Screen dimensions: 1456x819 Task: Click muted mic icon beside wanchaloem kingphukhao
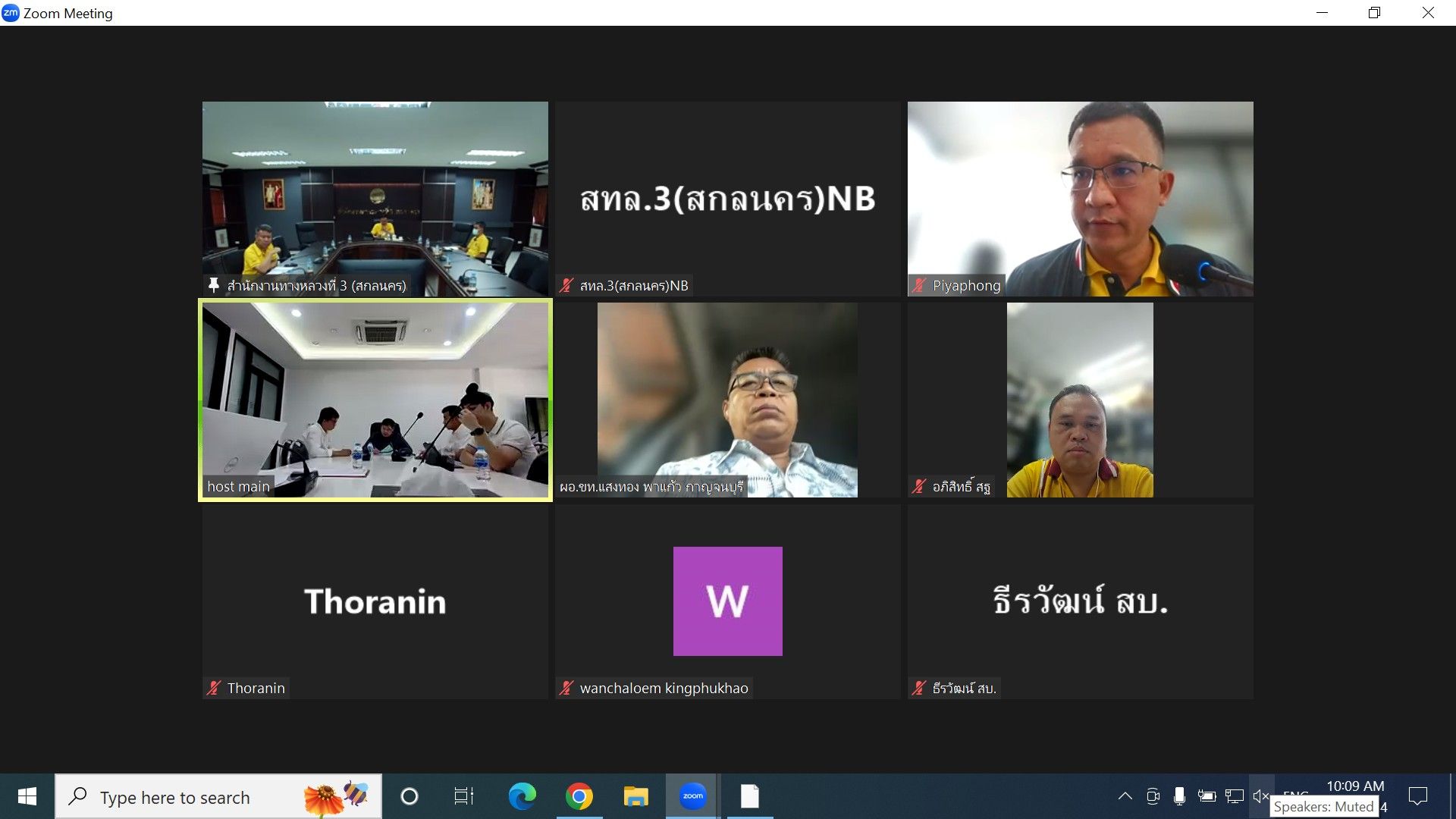(x=566, y=688)
